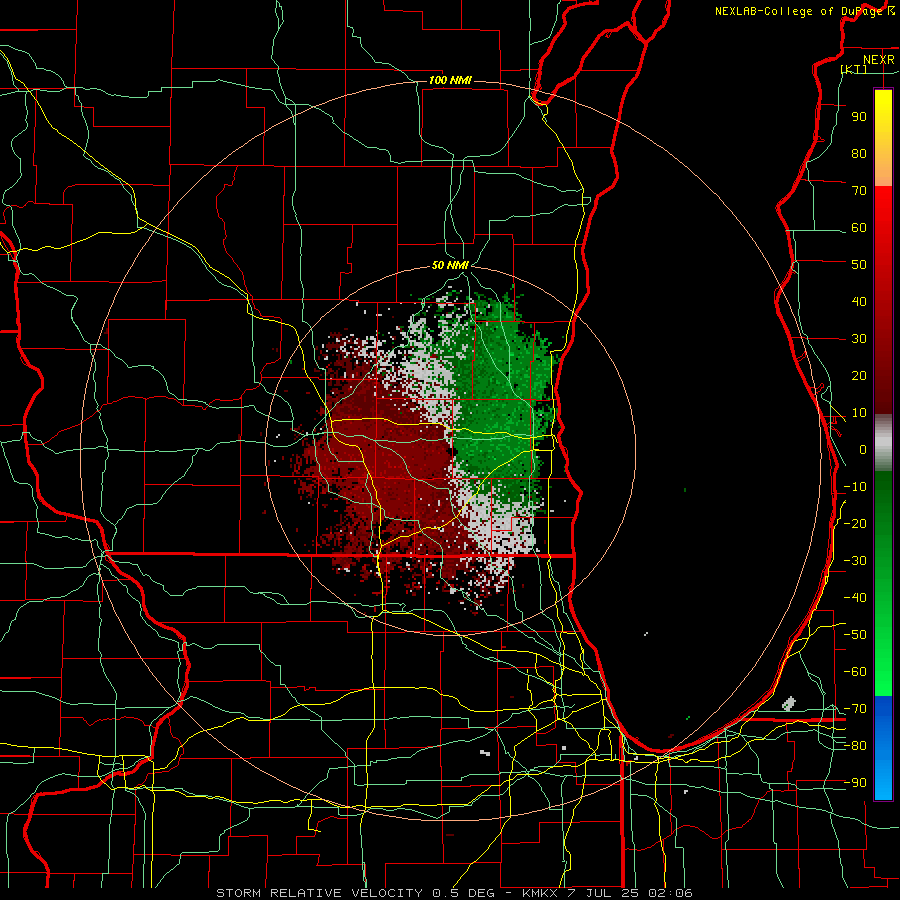Select the -70 value on velocity scale
This screenshot has height=900, width=900.
click(855, 709)
